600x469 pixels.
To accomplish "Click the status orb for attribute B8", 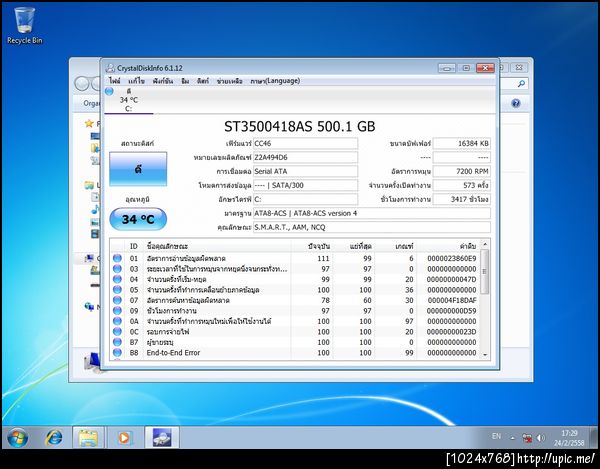I will 117,352.
